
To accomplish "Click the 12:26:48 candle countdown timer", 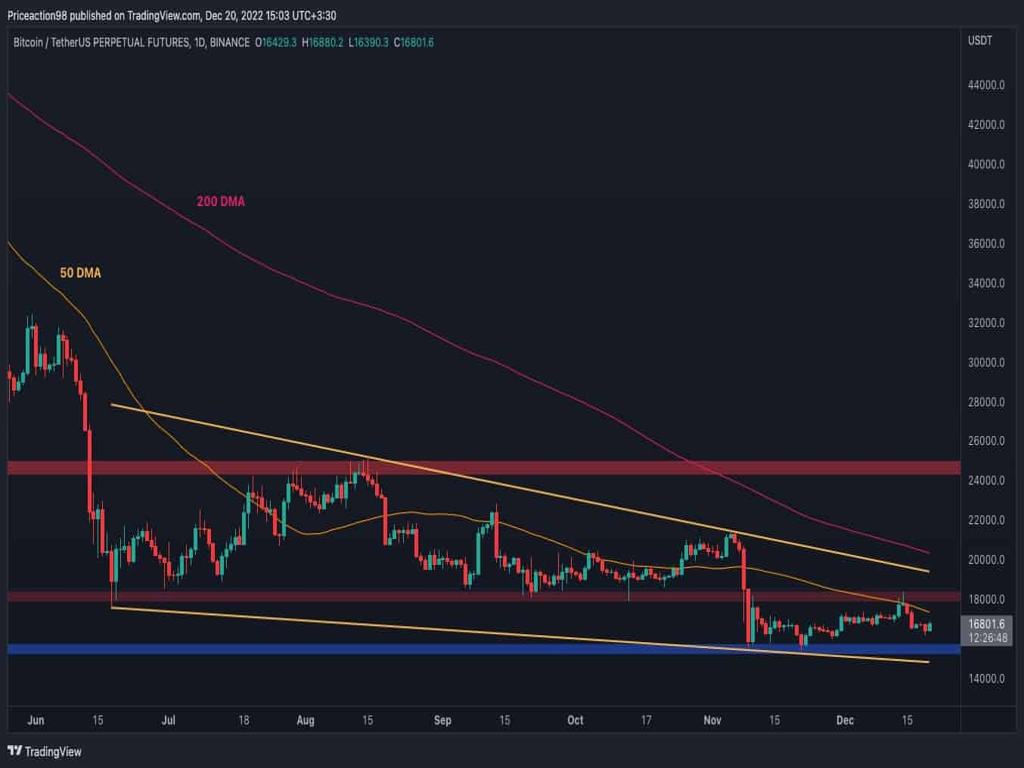I will tap(985, 637).
